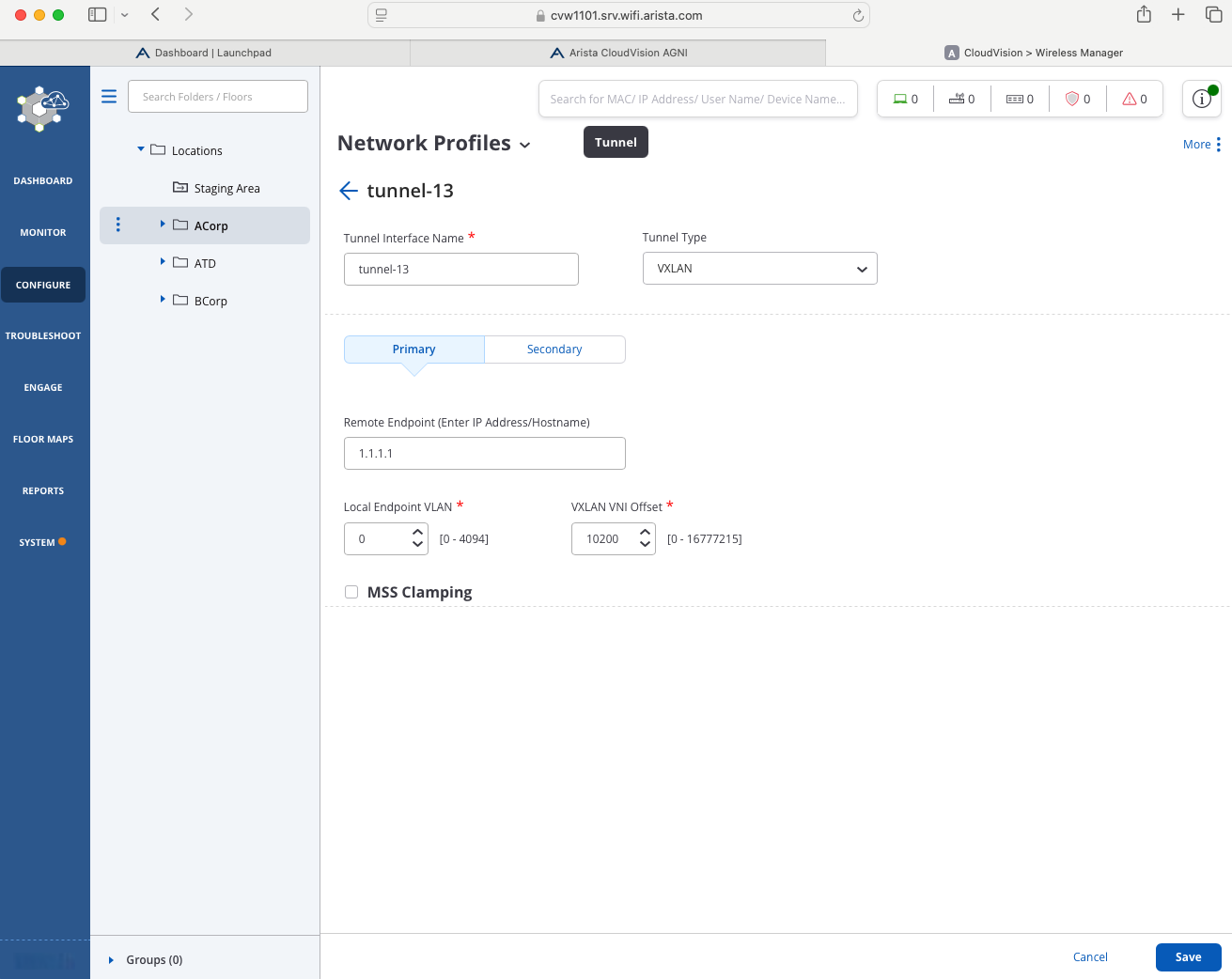This screenshot has height=979, width=1232.
Task: Open three-dot options for ACorp folder
Action: (x=117, y=225)
